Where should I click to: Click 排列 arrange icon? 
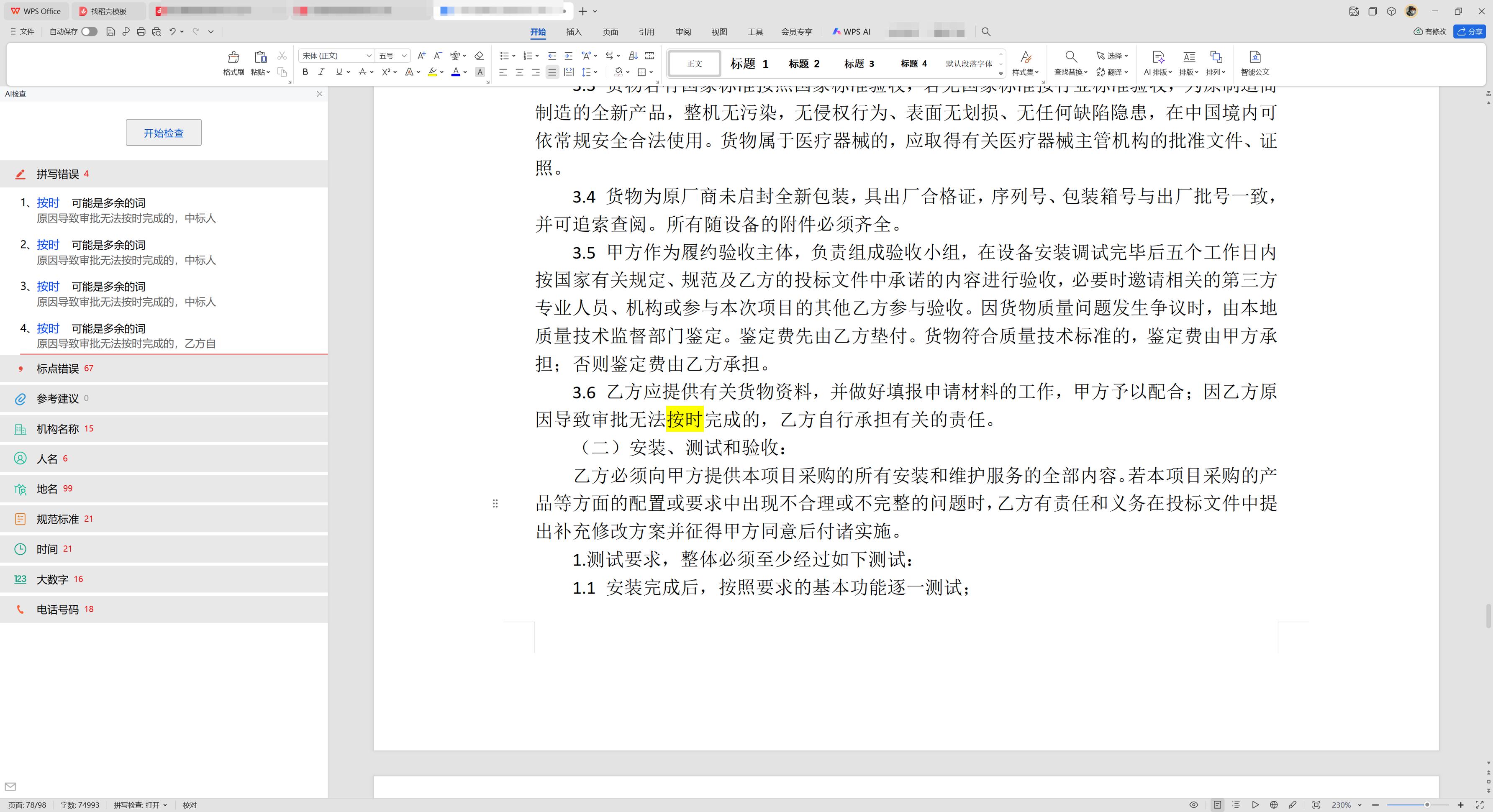coord(1216,57)
